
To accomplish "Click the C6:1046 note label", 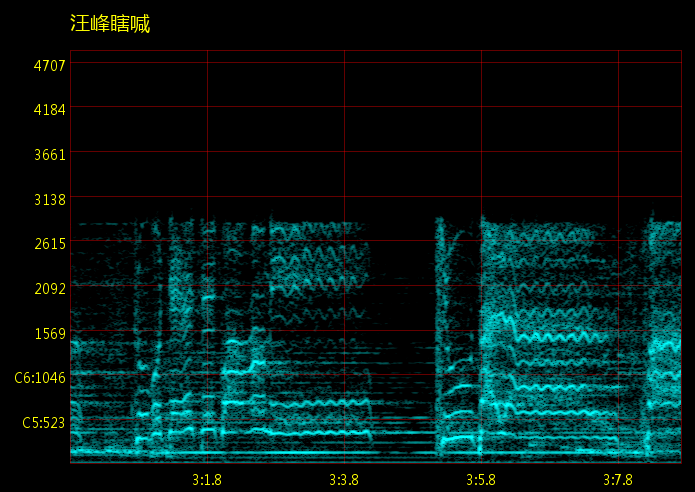I will (x=40, y=378).
